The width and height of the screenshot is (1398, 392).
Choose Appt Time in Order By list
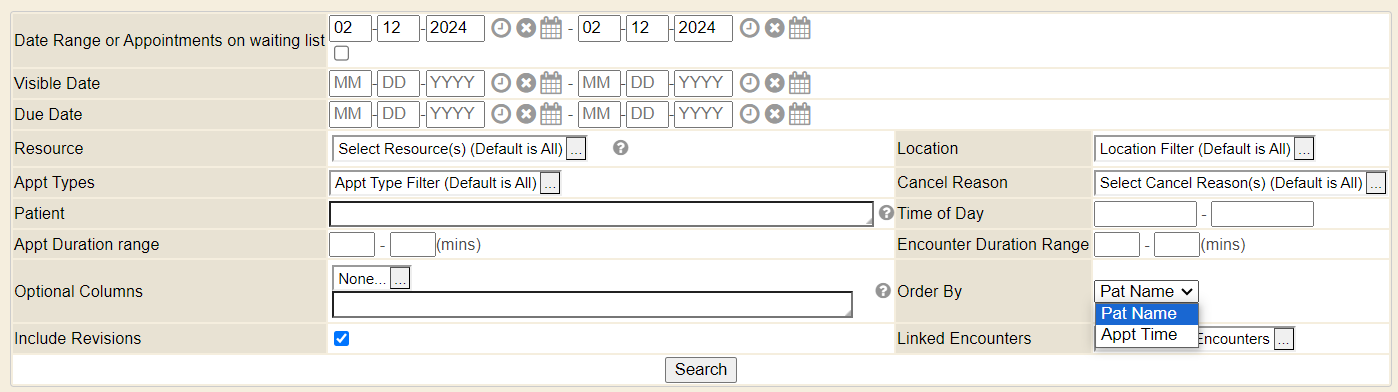[x=1146, y=335]
